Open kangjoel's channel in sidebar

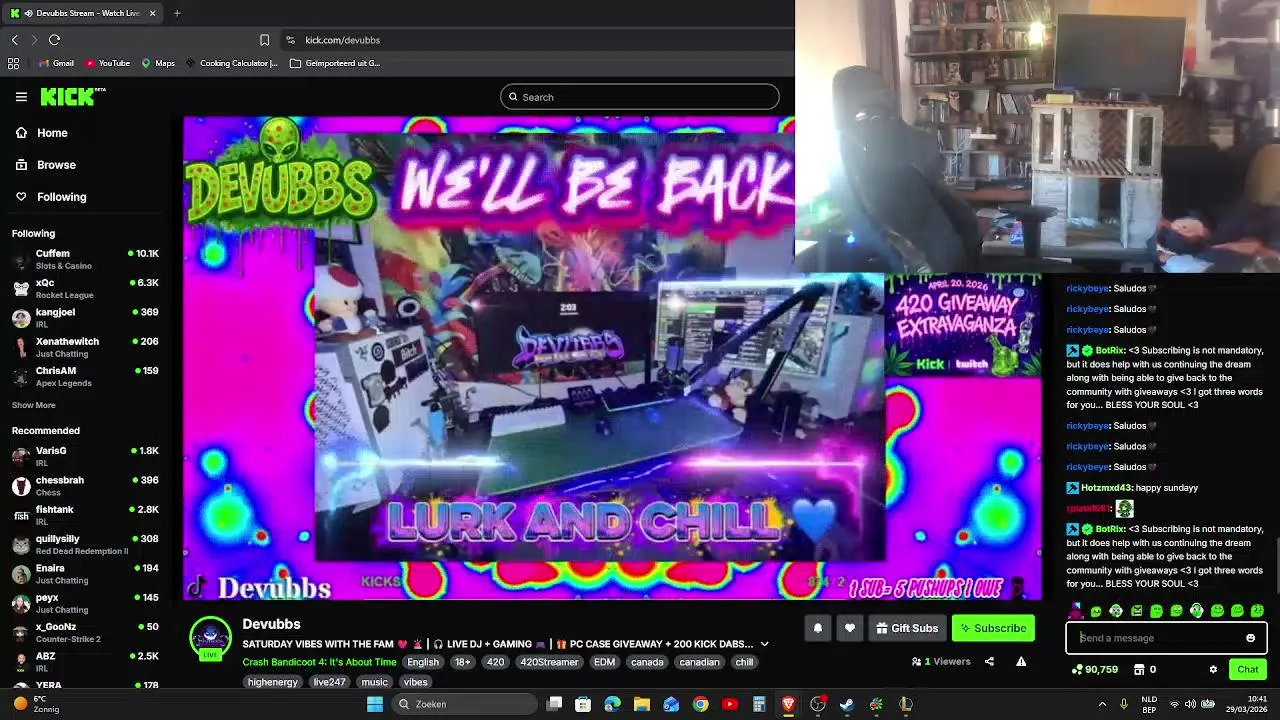(86, 317)
